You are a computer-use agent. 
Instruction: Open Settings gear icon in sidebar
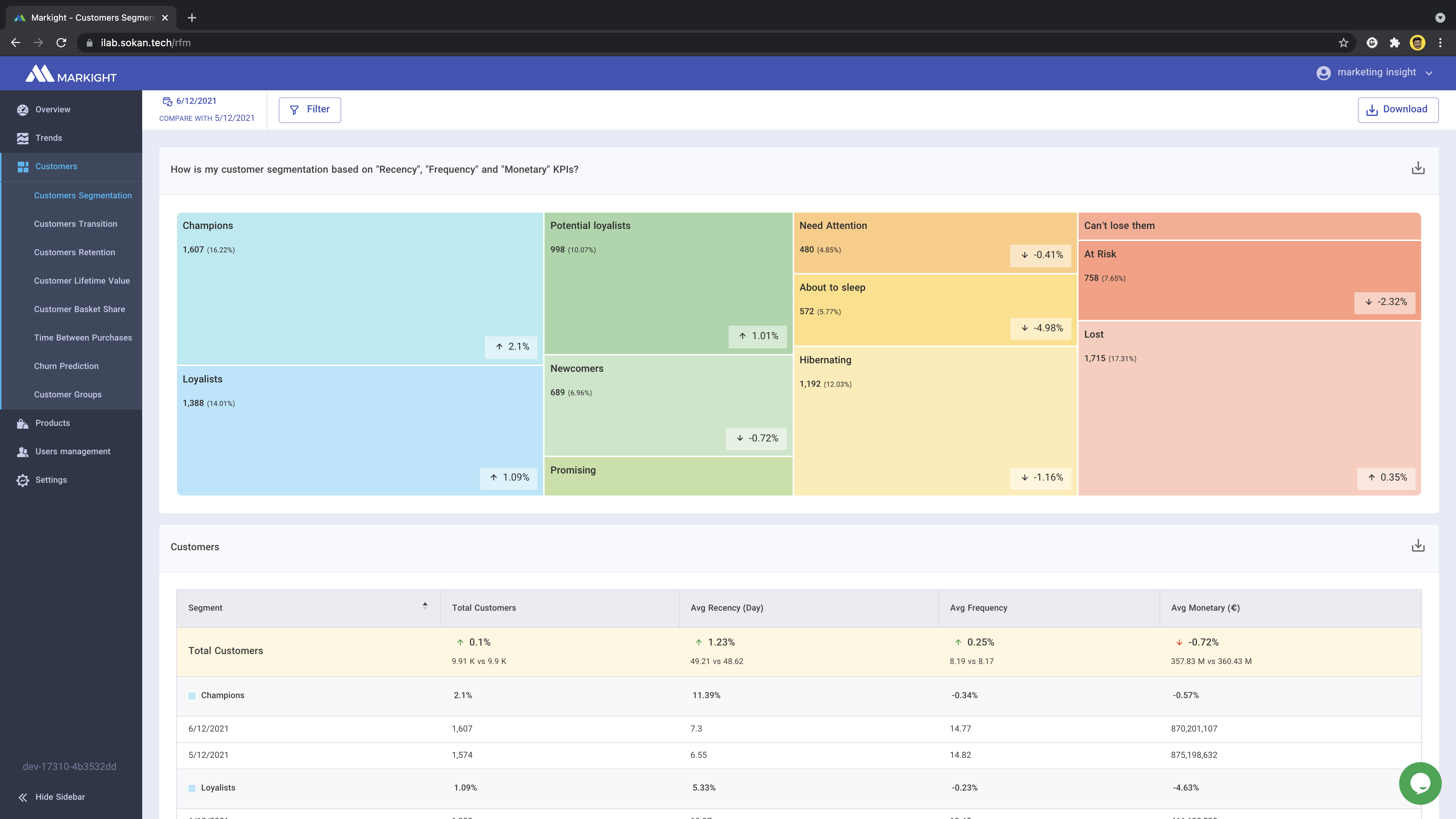pos(23,480)
